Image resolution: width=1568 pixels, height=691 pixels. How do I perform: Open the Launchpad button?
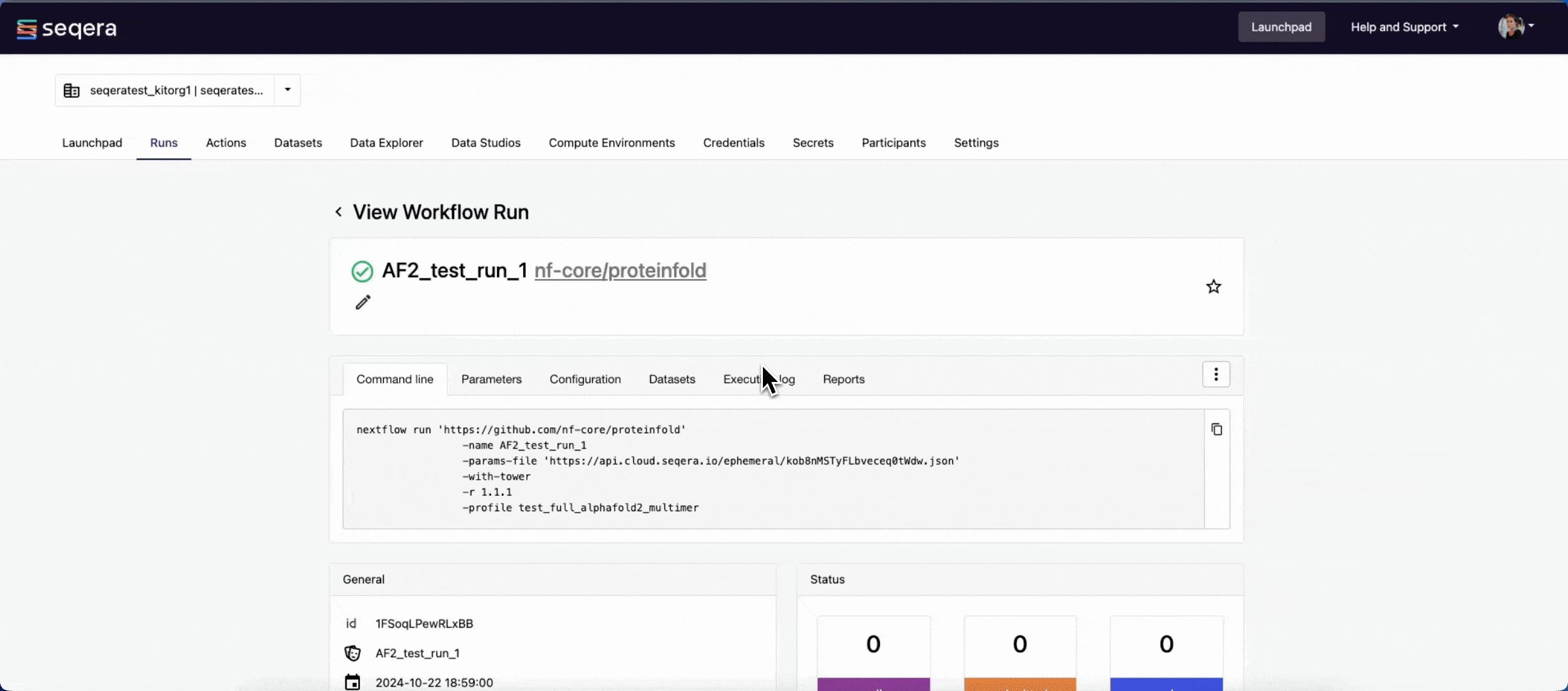1282,27
